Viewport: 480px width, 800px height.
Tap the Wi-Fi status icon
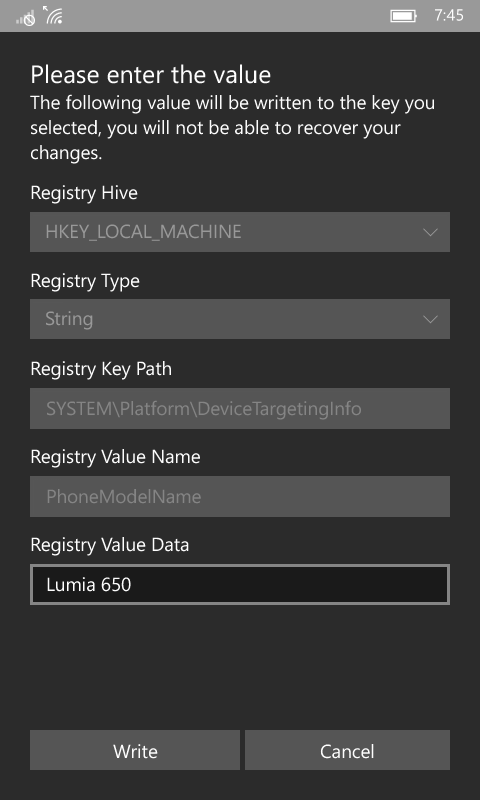[x=53, y=15]
